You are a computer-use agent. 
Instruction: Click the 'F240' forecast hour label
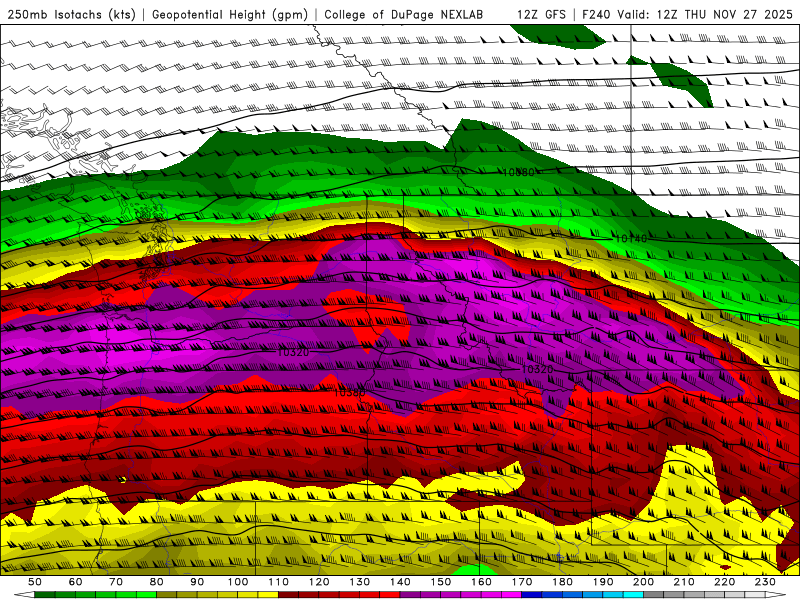point(596,14)
